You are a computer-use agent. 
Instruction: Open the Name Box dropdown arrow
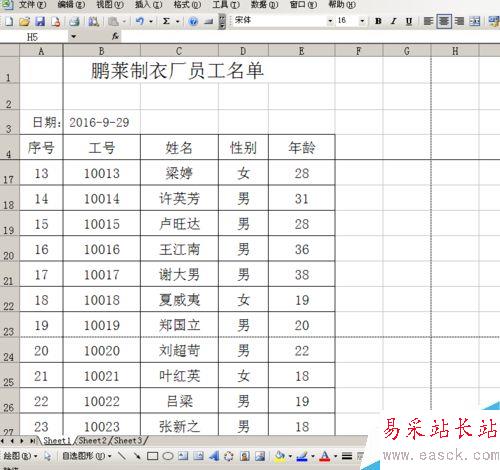pos(73,36)
